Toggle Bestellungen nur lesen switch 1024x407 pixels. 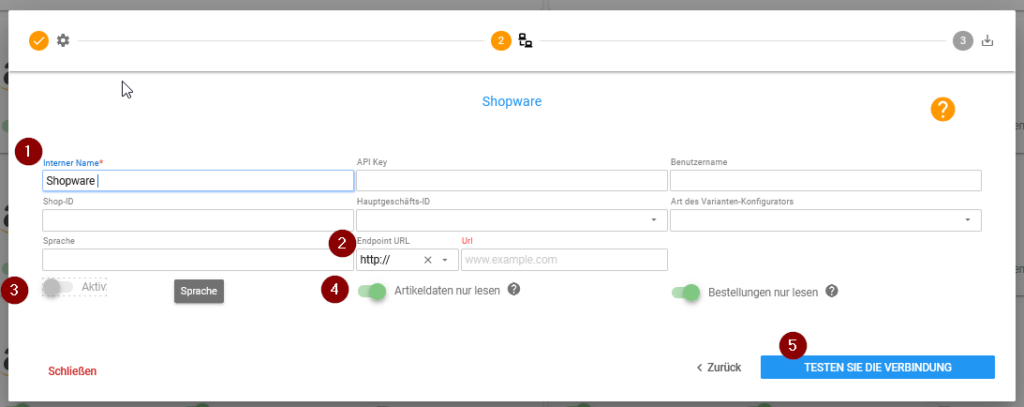pyautogui.click(x=686, y=292)
